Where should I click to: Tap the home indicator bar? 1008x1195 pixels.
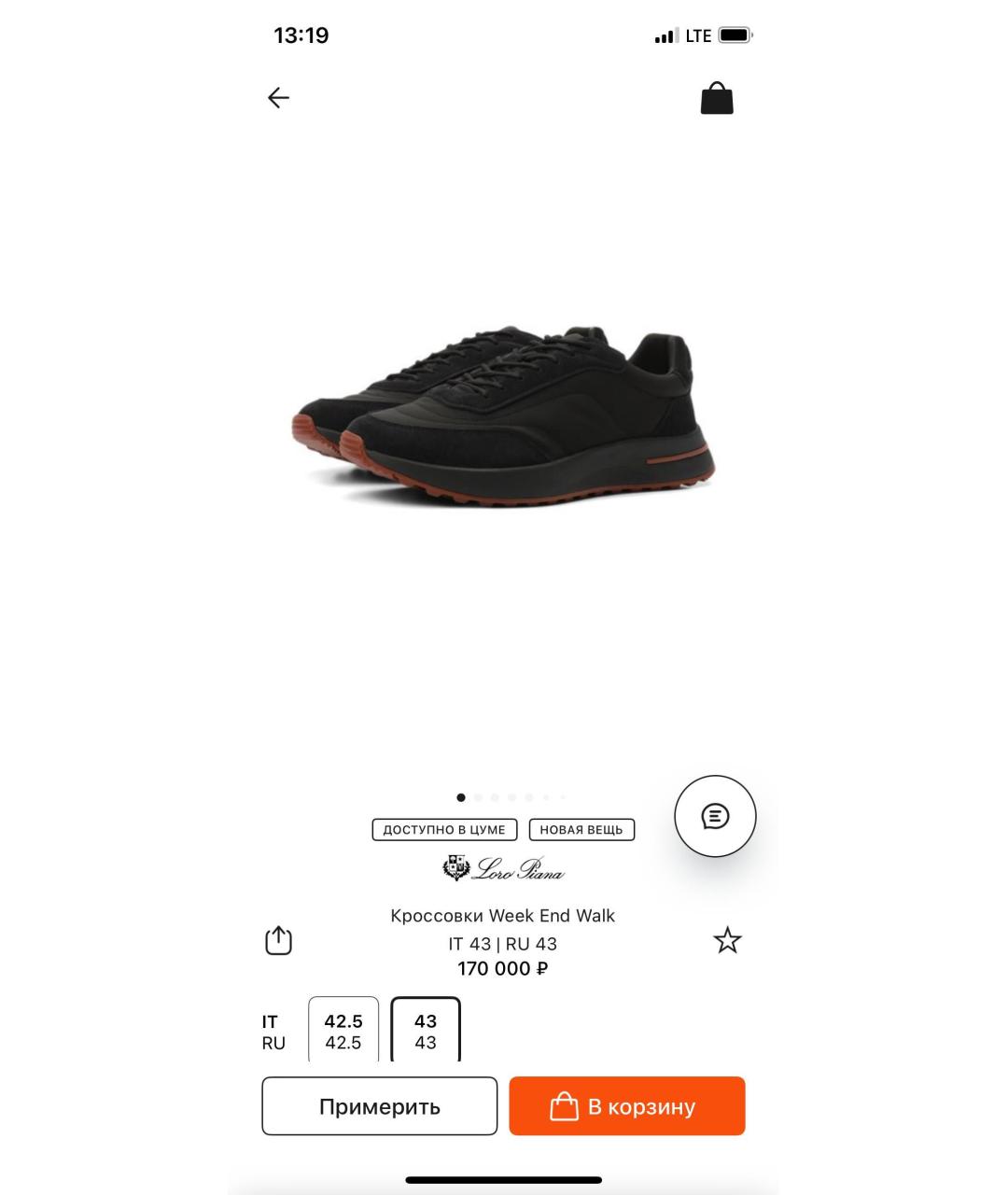(x=503, y=1180)
